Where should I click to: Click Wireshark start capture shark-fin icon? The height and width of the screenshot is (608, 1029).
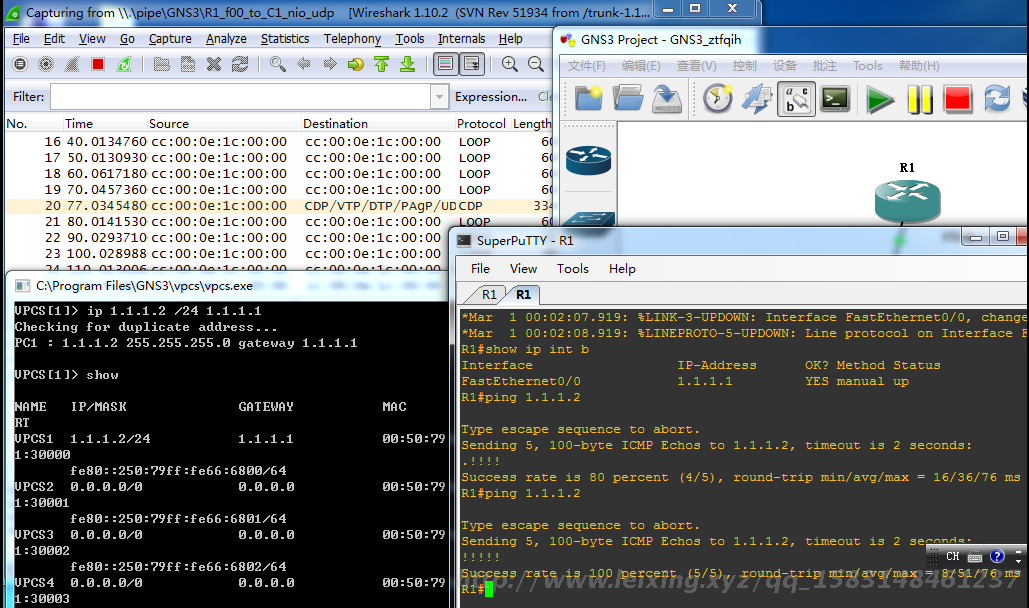tap(72, 64)
